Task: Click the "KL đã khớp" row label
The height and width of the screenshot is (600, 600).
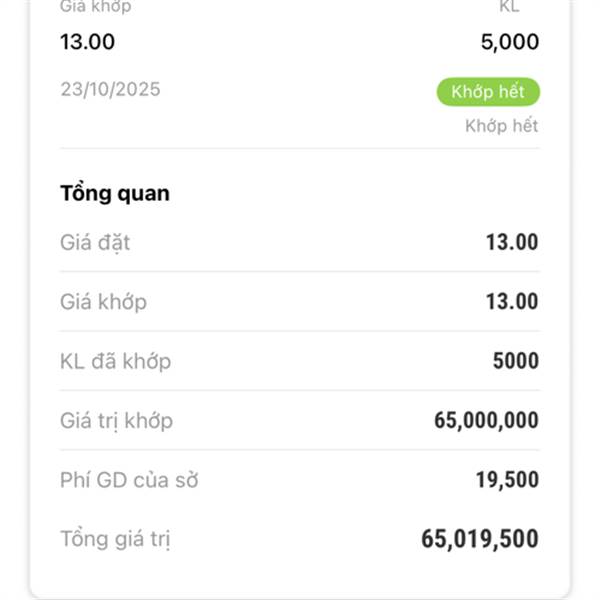Action: (x=115, y=361)
